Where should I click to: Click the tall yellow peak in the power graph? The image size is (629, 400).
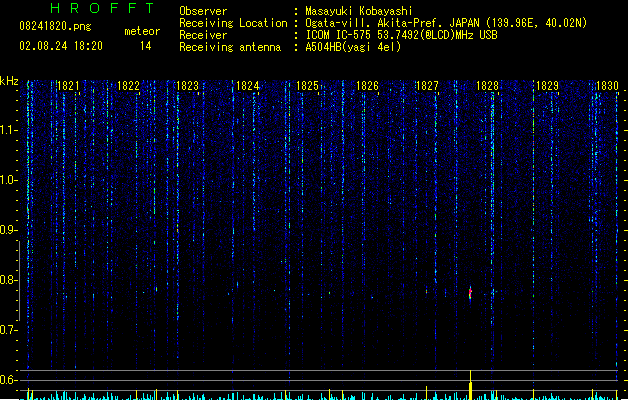tap(470, 385)
